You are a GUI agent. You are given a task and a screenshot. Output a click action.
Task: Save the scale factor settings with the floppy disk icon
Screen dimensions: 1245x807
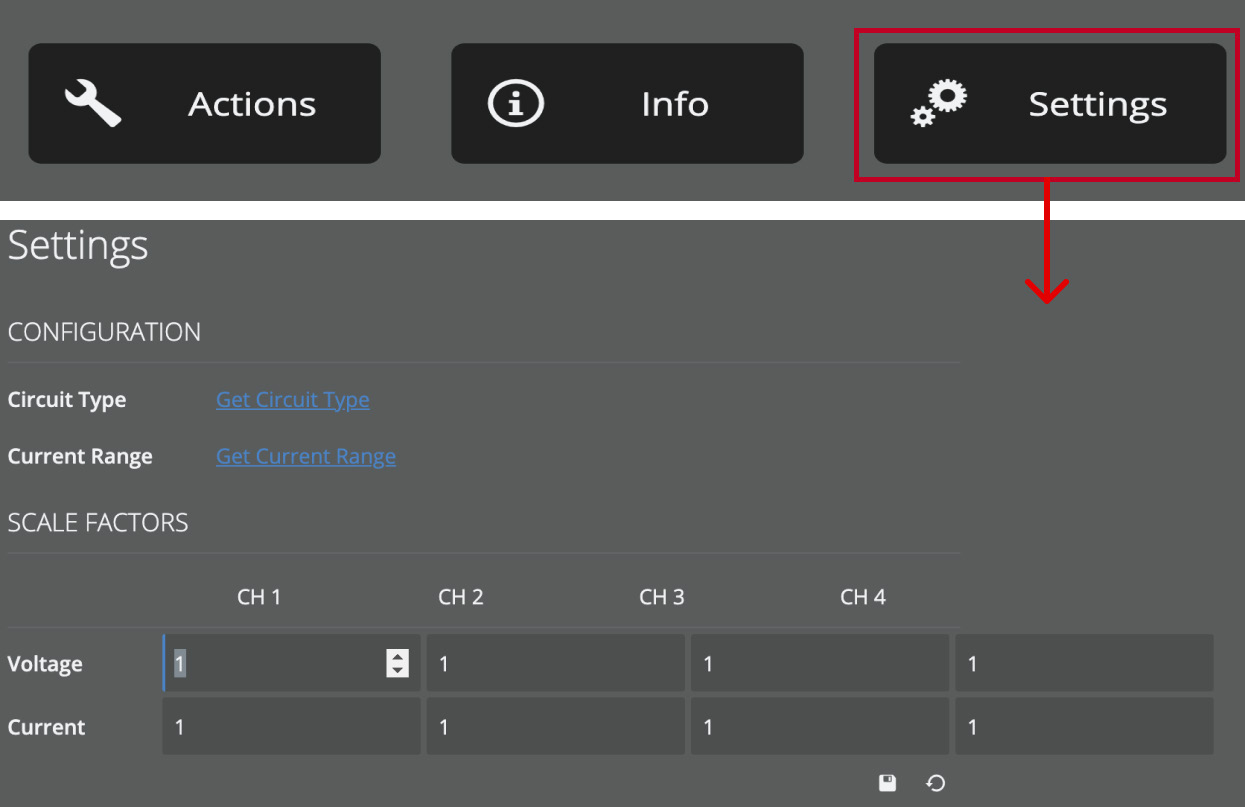tap(888, 783)
